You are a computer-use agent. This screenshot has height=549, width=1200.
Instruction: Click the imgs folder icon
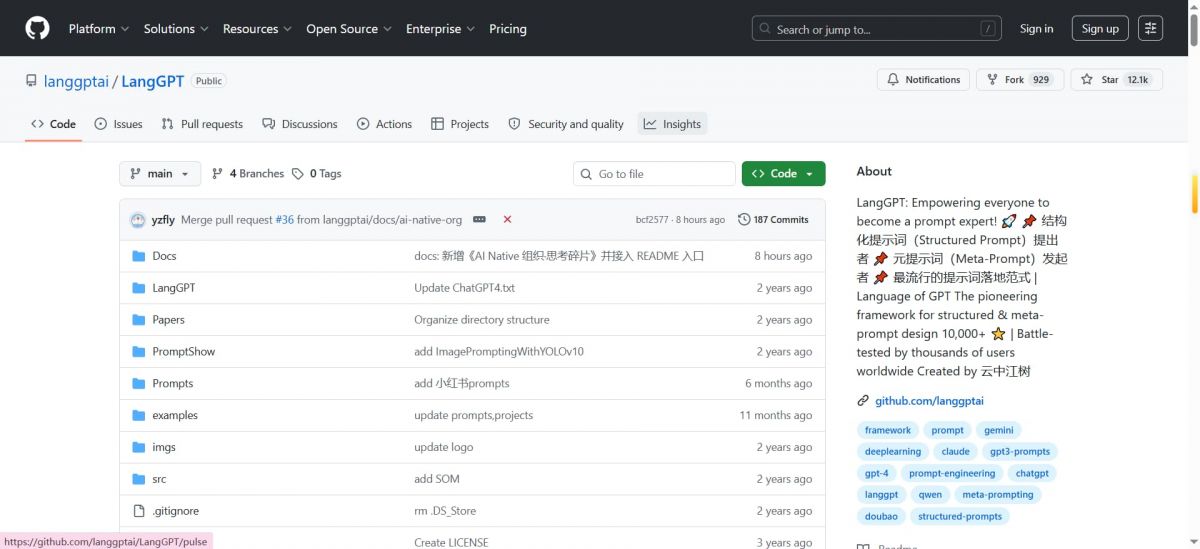click(x=139, y=448)
